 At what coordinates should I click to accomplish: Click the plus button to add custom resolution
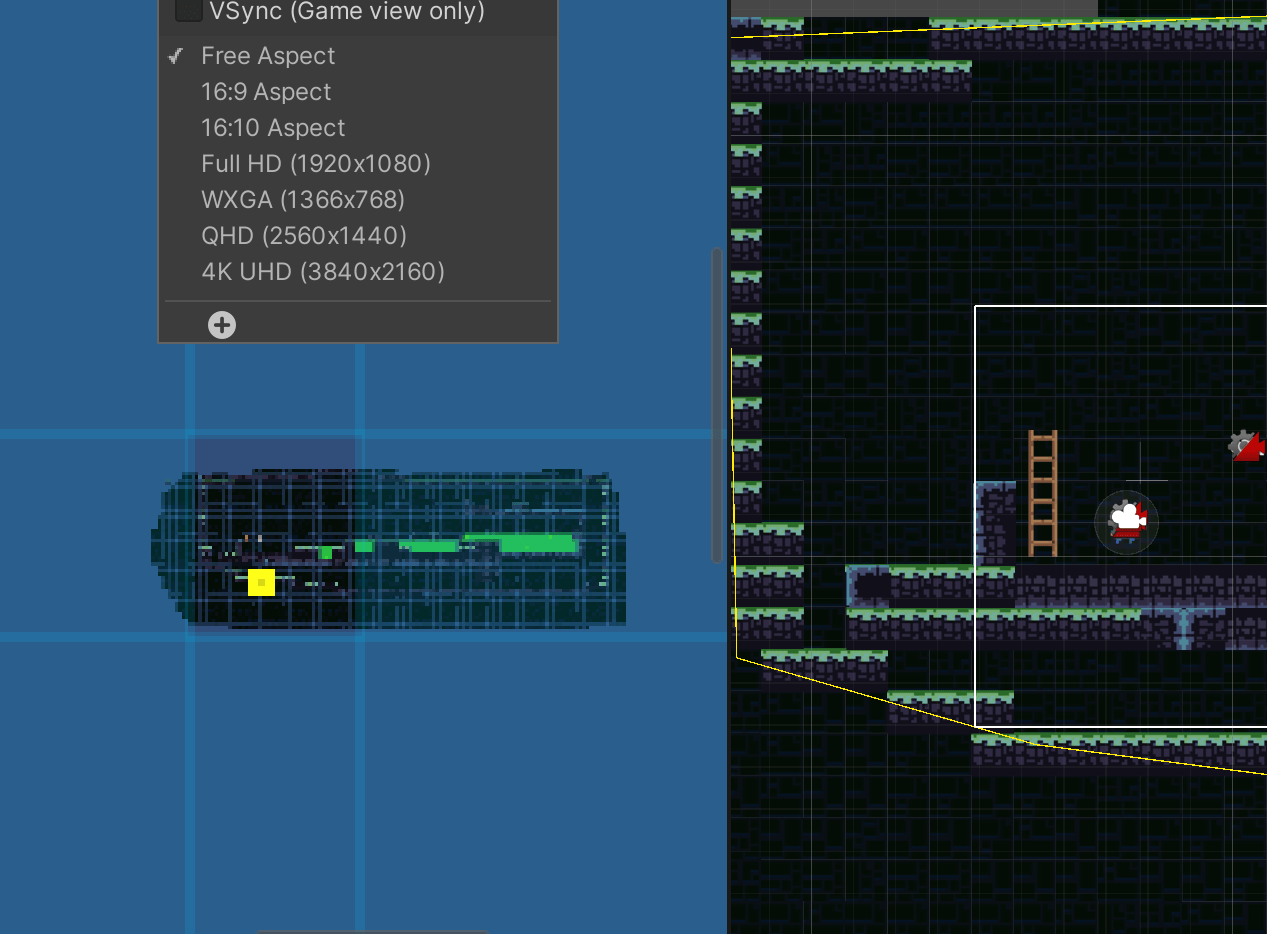pyautogui.click(x=221, y=324)
